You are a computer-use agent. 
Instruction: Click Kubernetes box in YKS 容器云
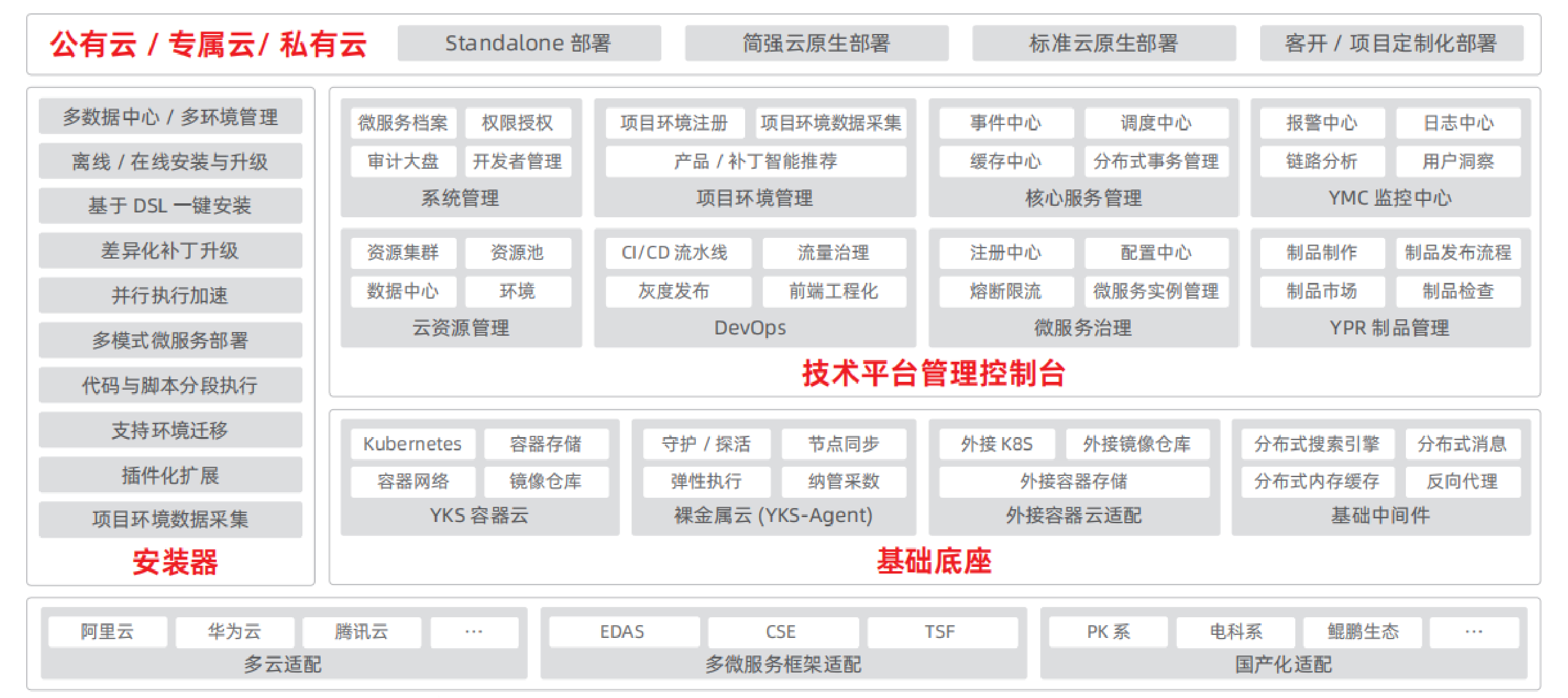[412, 444]
